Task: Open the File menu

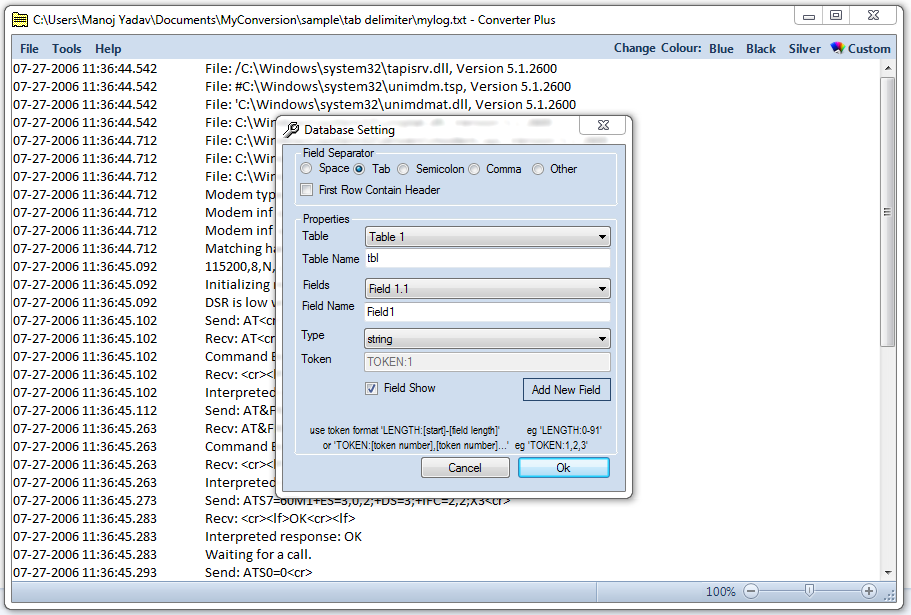Action: click(29, 48)
